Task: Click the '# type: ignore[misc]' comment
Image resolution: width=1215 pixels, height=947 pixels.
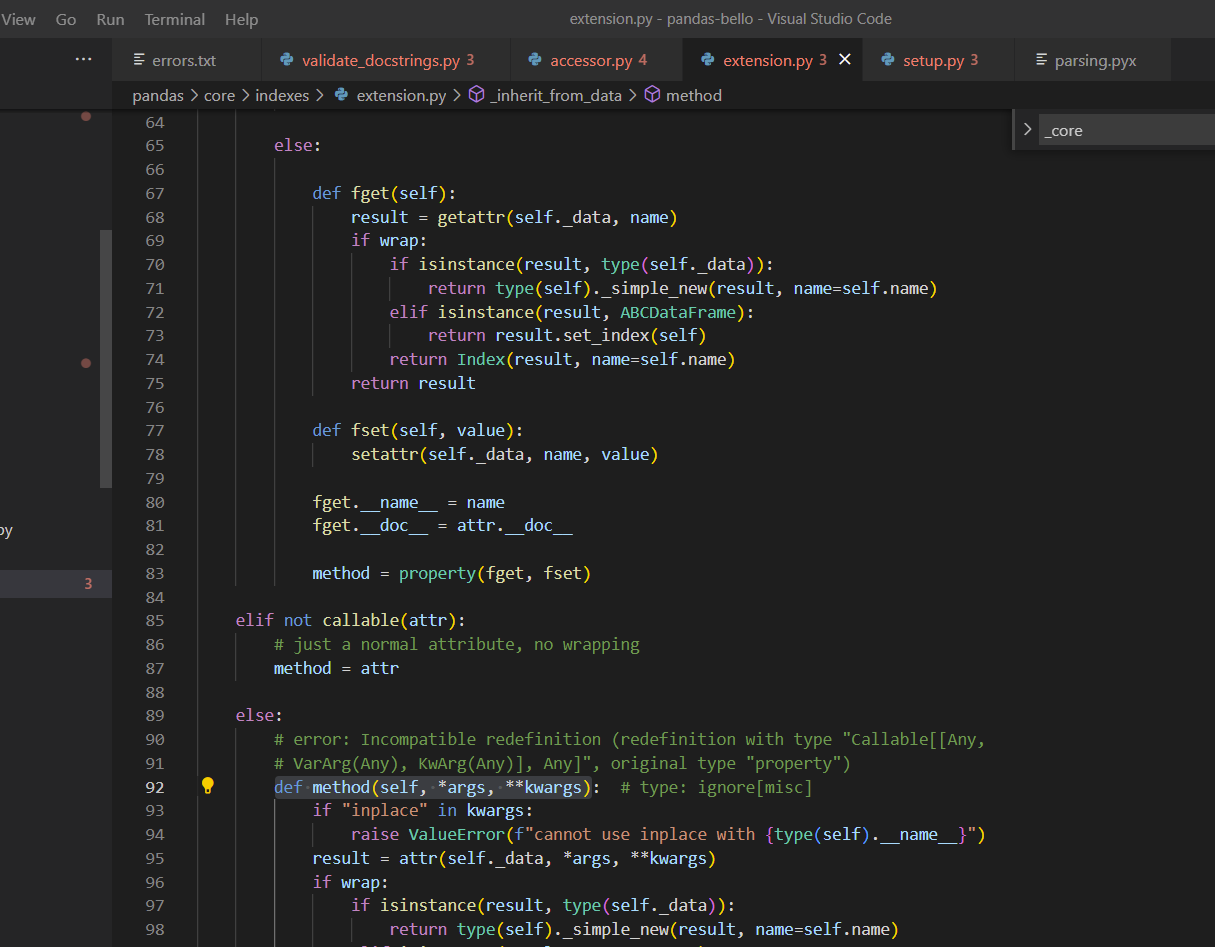Action: pos(716,787)
